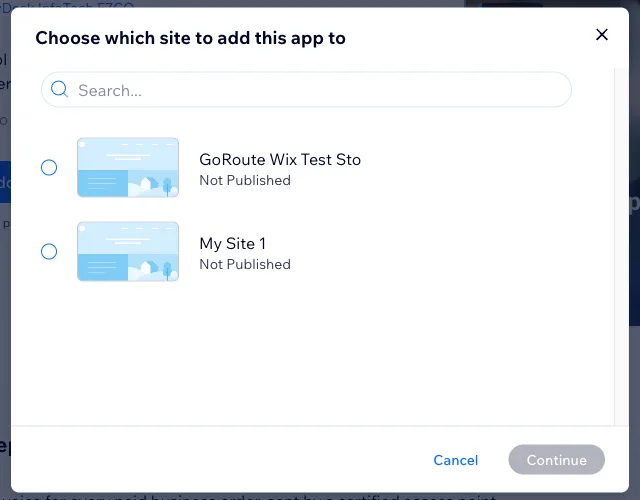The width and height of the screenshot is (640, 500).
Task: Click the search magnifier icon
Action: (59, 89)
